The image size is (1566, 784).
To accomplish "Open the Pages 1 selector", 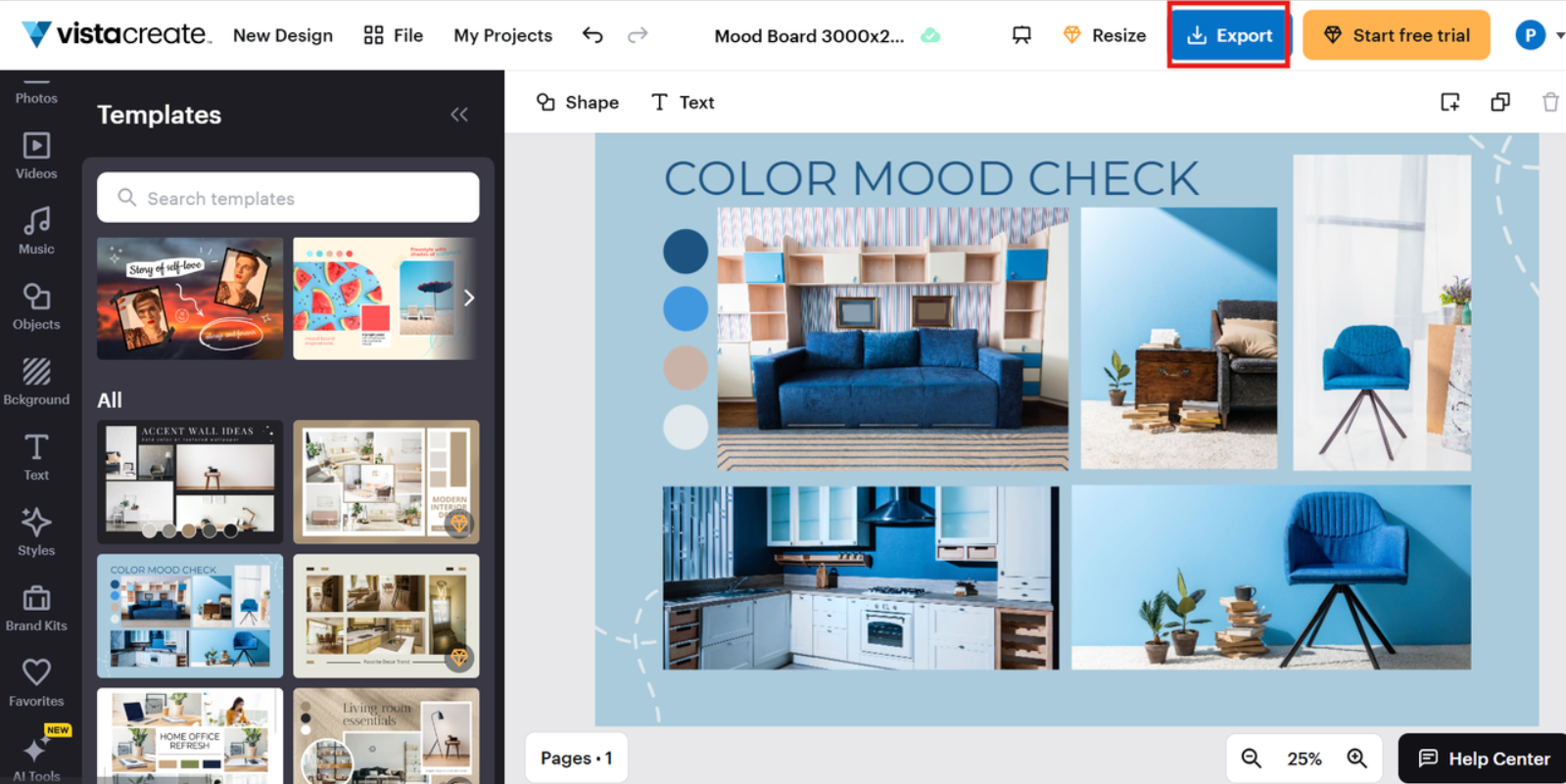I will click(x=576, y=758).
